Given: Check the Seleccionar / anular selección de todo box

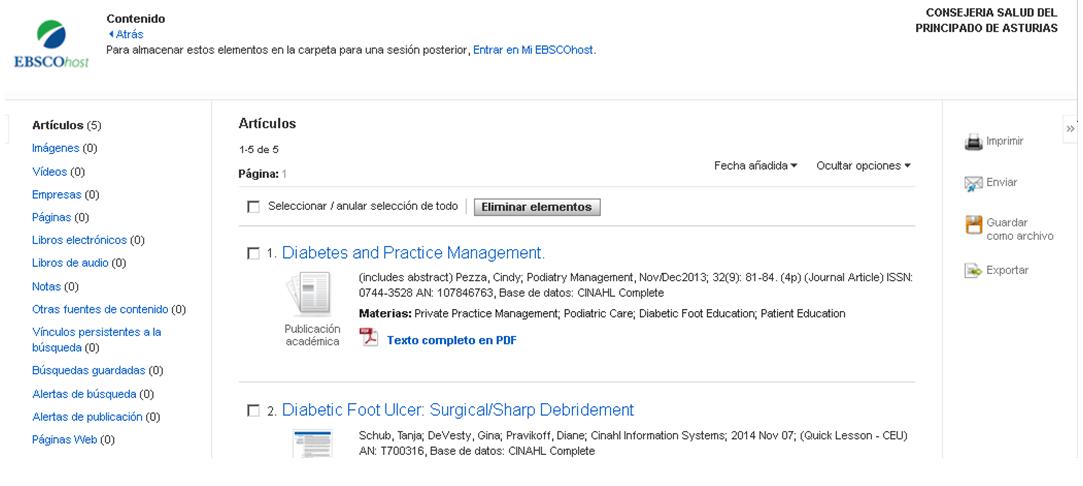Looking at the screenshot, I should coord(253,207).
